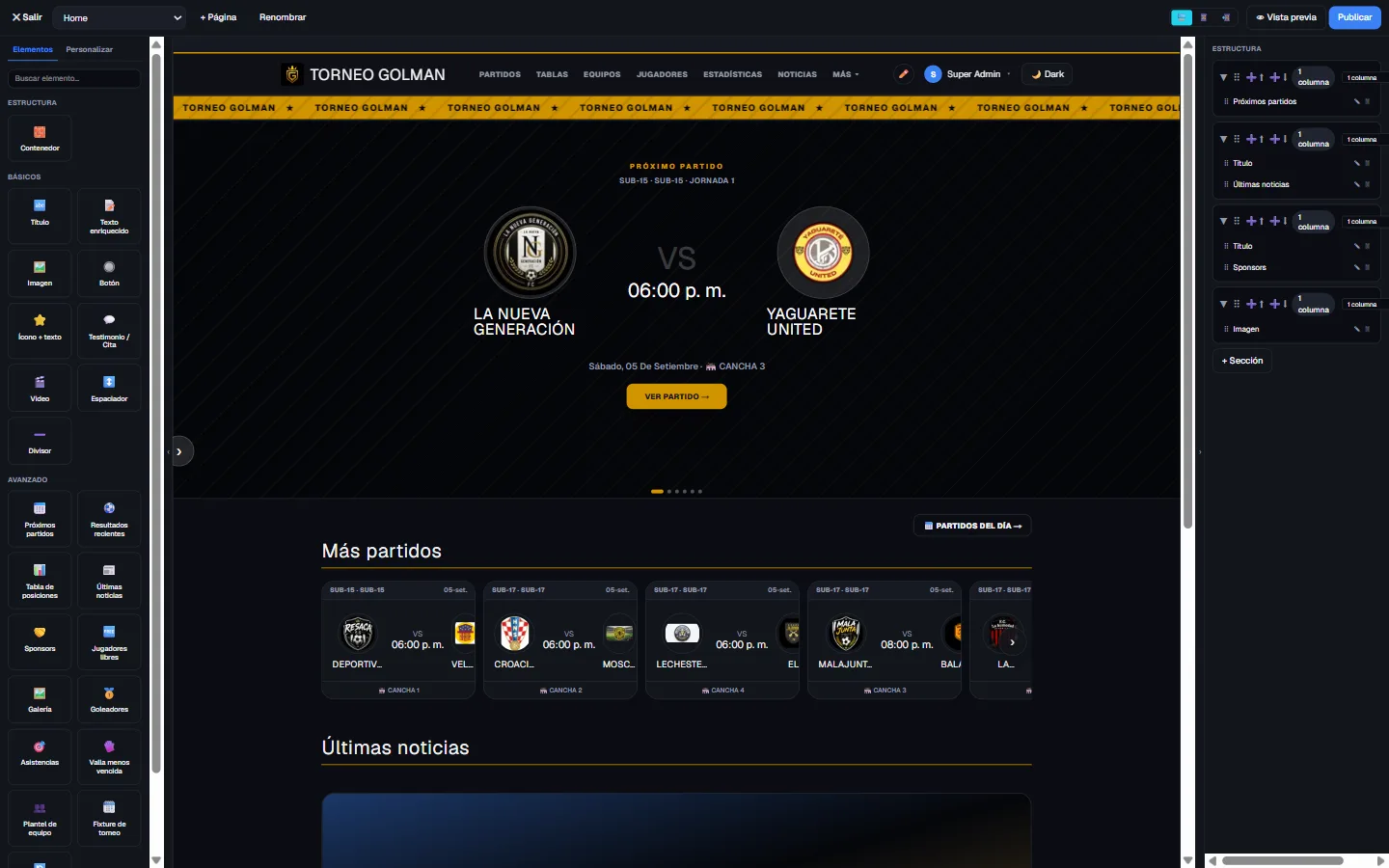Select the Tabla de posiciones widget
Viewport: 1389px width, 868px height.
click(40, 580)
